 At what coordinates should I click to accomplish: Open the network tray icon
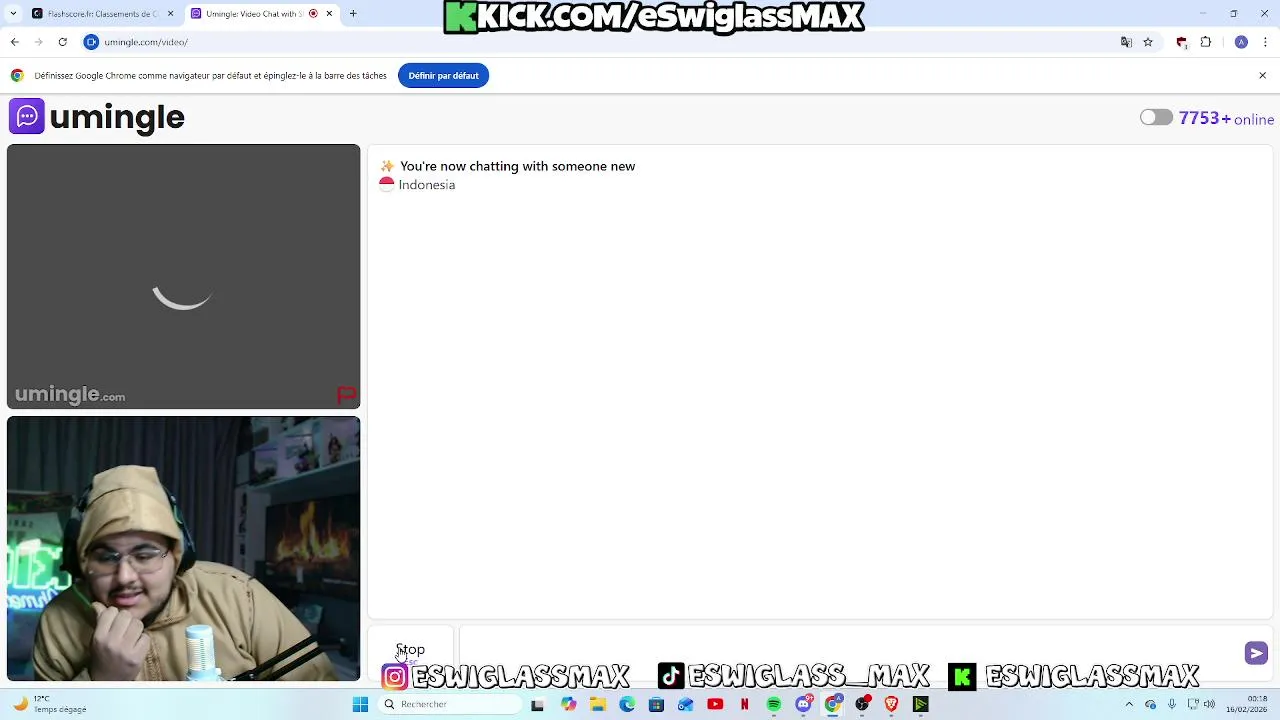click(1194, 704)
